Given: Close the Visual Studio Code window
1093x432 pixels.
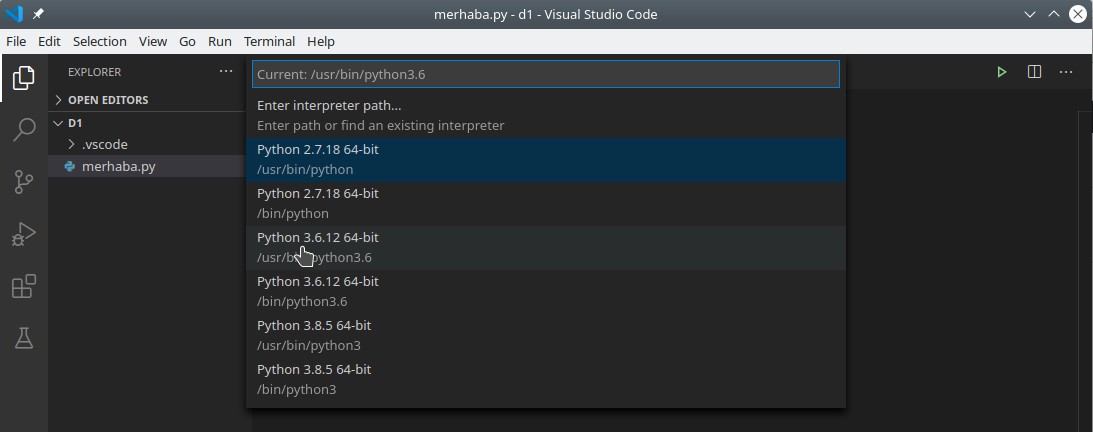Looking at the screenshot, I should point(1078,14).
